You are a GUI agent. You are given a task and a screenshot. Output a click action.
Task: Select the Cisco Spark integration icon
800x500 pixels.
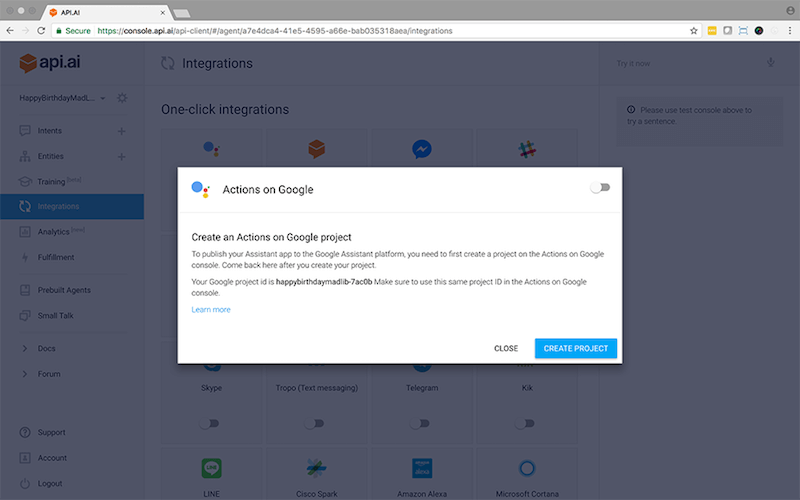316,468
